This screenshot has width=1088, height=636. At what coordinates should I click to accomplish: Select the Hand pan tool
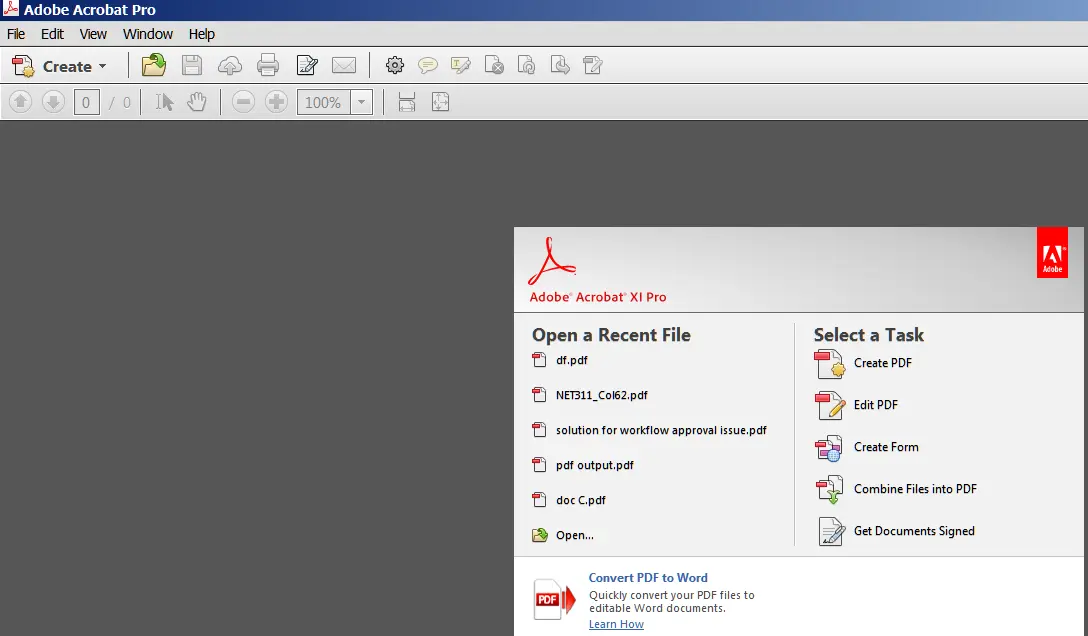197,103
